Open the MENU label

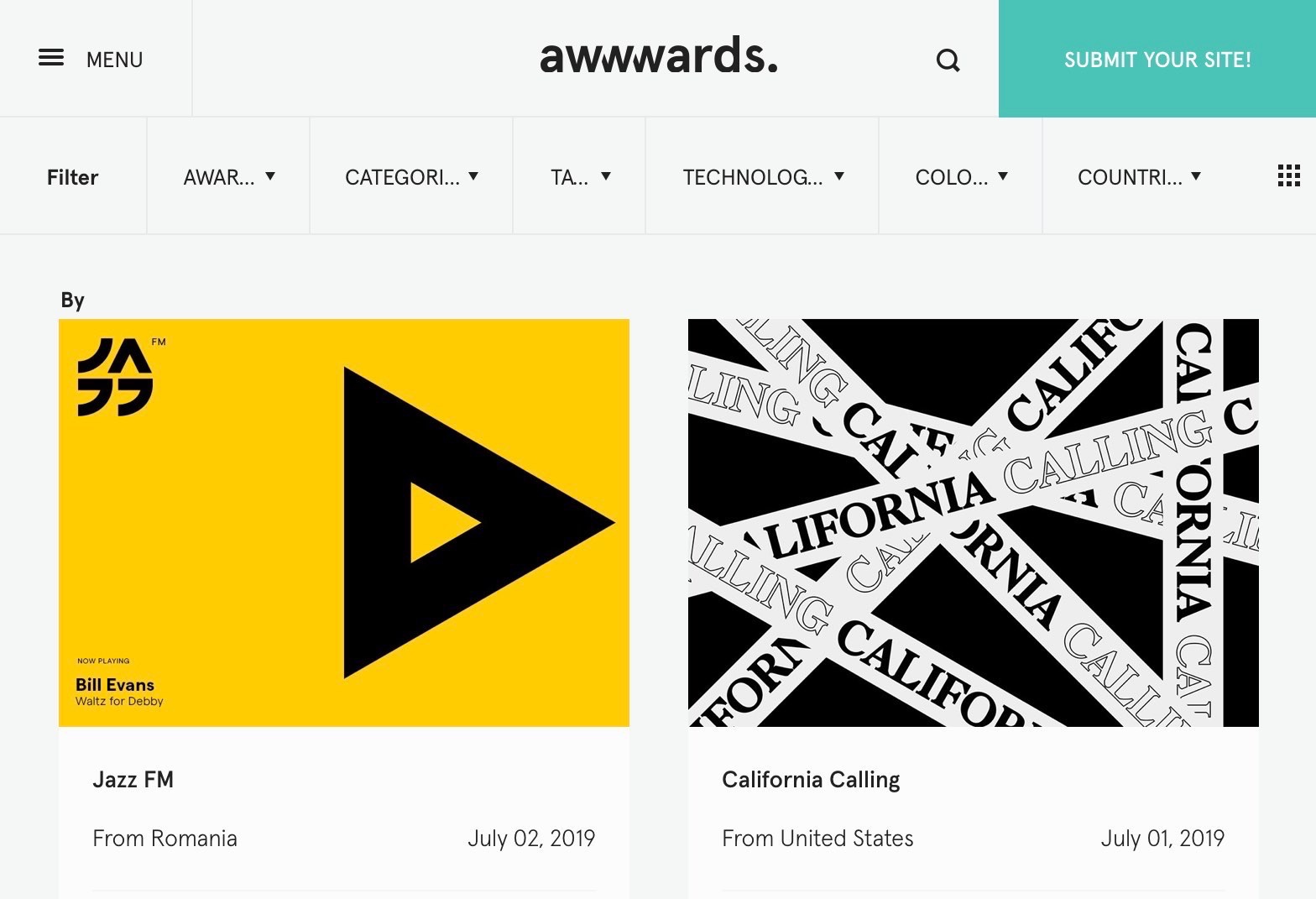[115, 60]
